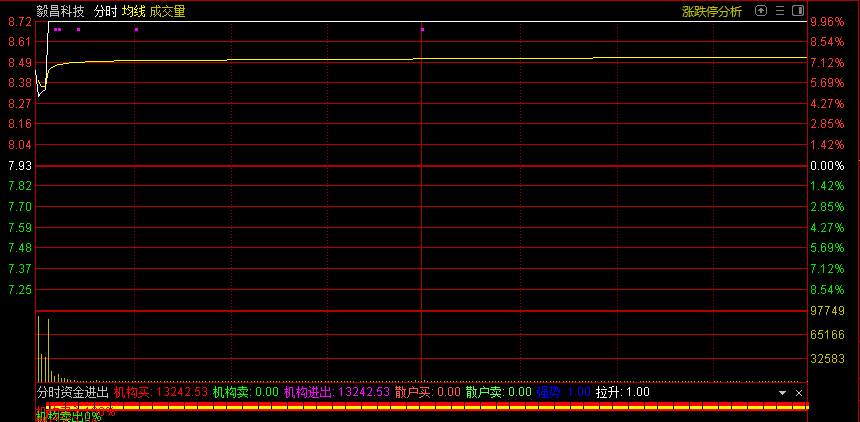Click the 毅昌科技 stock name
This screenshot has height=422, width=860.
pyautogui.click(x=60, y=12)
